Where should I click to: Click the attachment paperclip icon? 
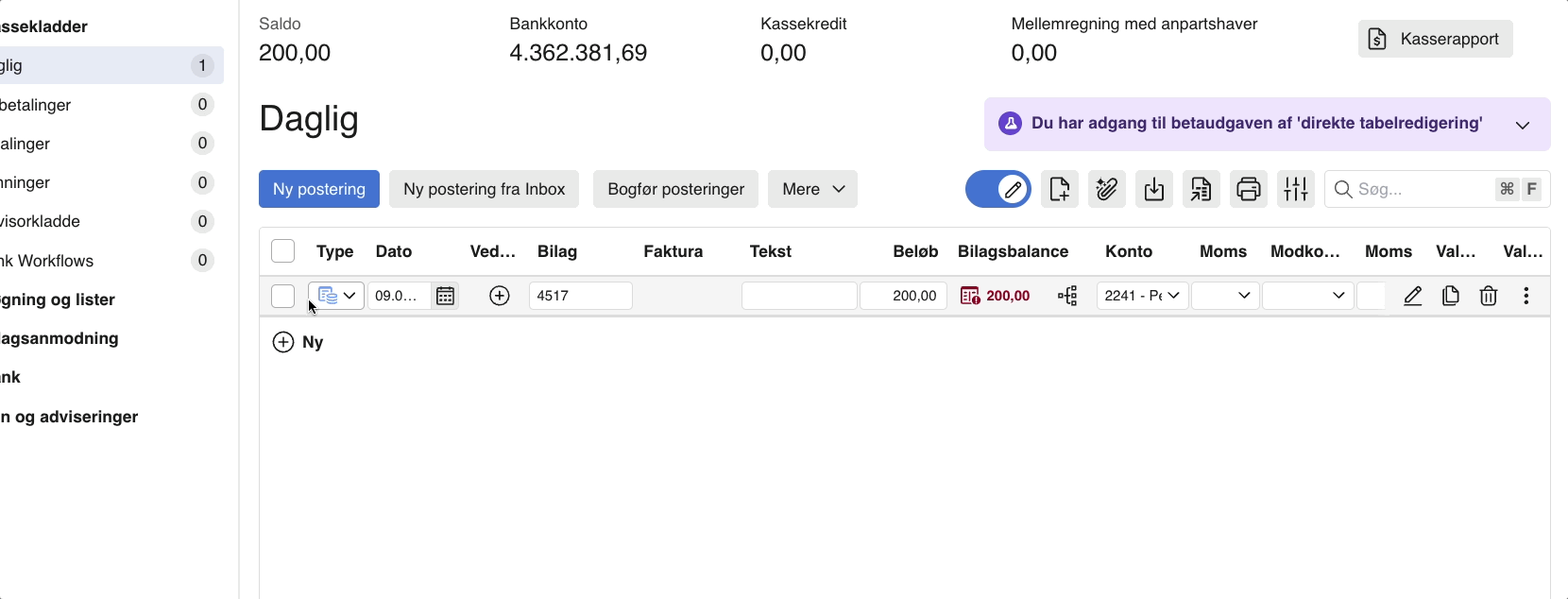[1106, 189]
